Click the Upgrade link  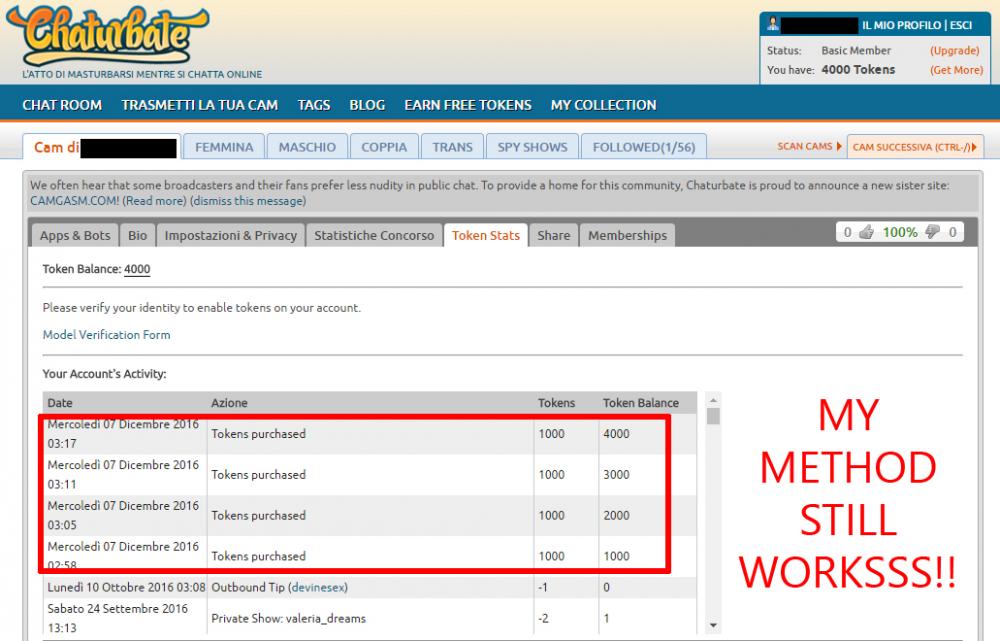pos(954,50)
